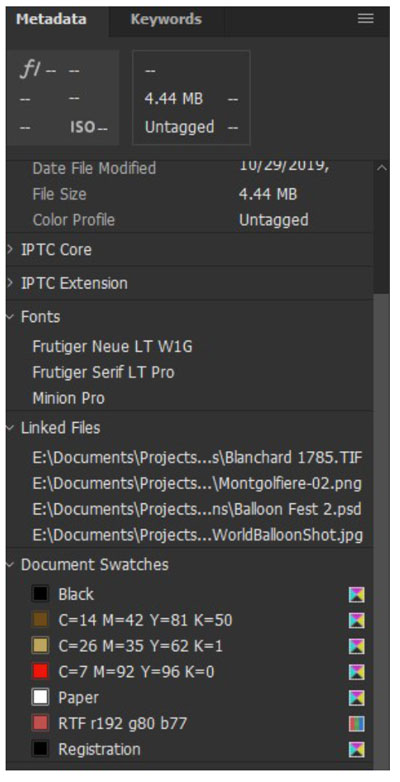Click the CMYK icon for C=14 M=42 Y=81 K=50
This screenshot has height=782, width=400.
(357, 620)
